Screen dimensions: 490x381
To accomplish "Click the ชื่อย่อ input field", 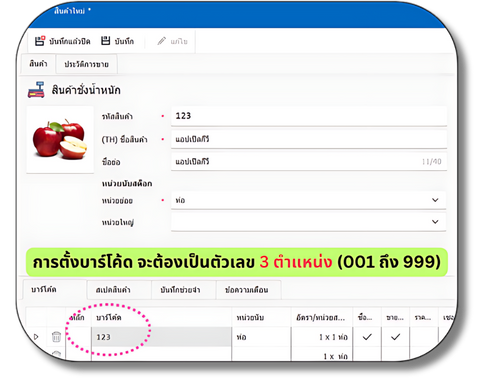I will pos(309,162).
